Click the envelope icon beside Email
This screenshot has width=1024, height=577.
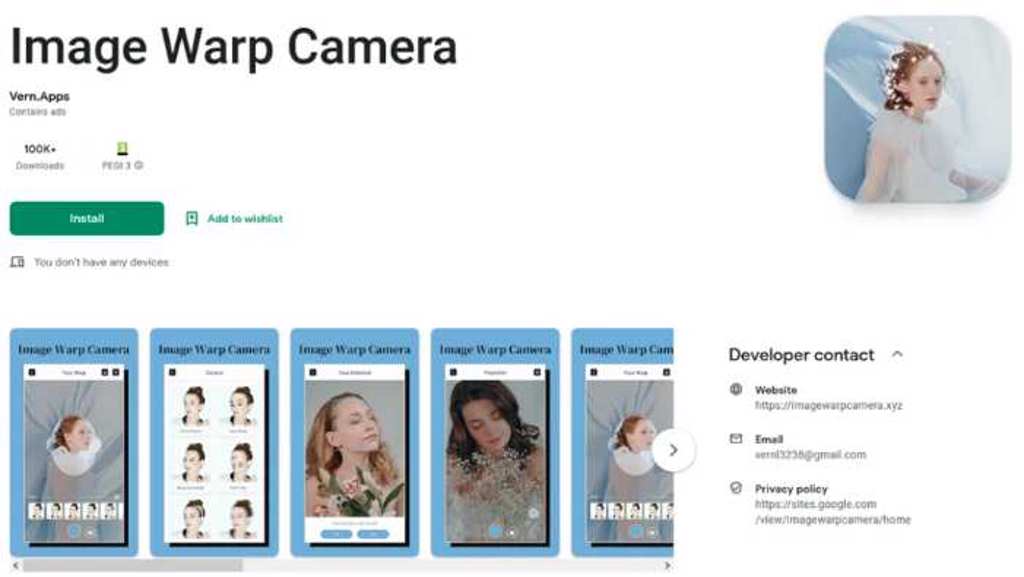click(x=736, y=439)
